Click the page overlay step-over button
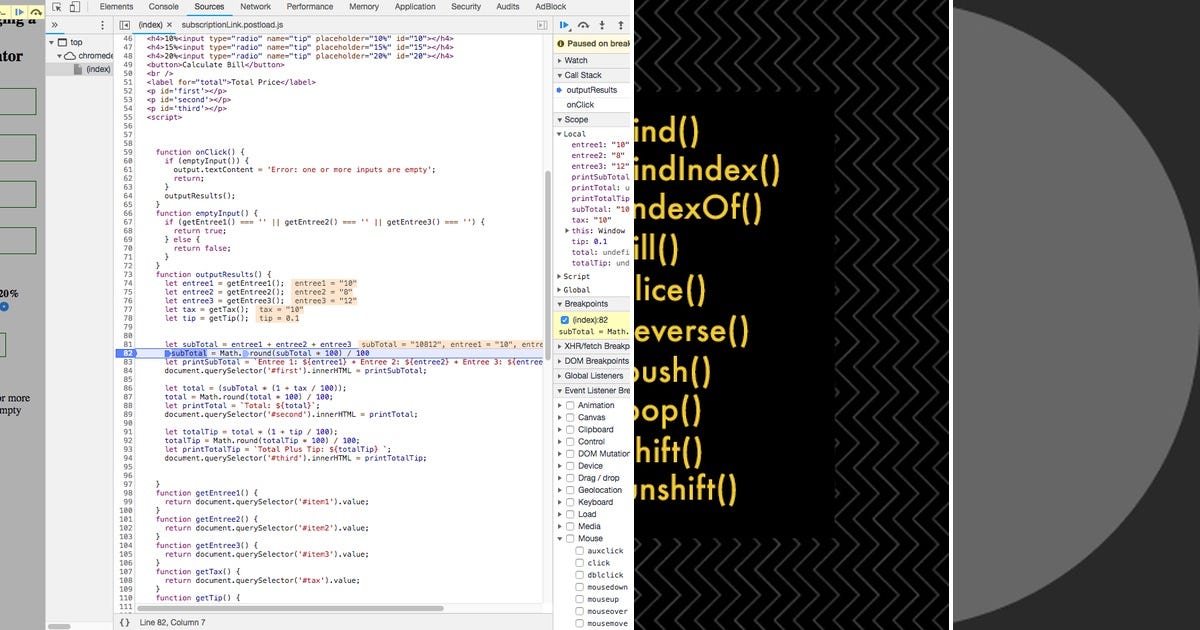 (x=34, y=12)
